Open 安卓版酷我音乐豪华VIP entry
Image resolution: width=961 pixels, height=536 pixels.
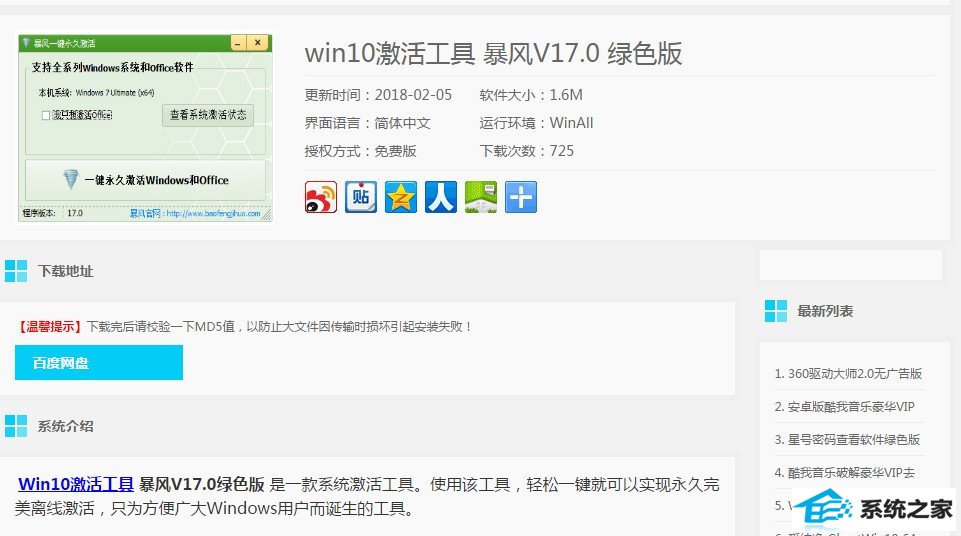pos(844,407)
